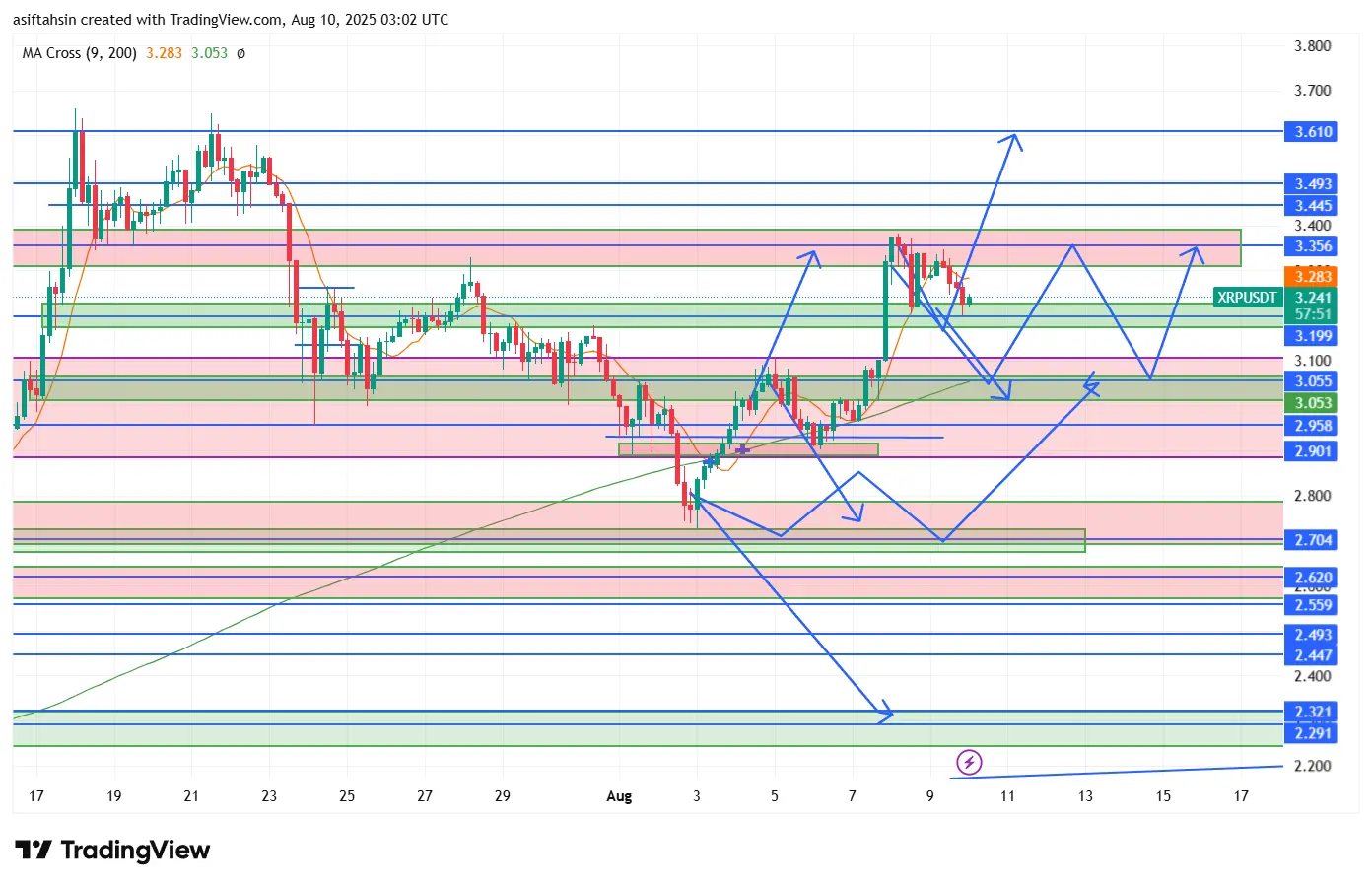Select the 2.620 price label
1372x887 pixels.
(x=1310, y=579)
